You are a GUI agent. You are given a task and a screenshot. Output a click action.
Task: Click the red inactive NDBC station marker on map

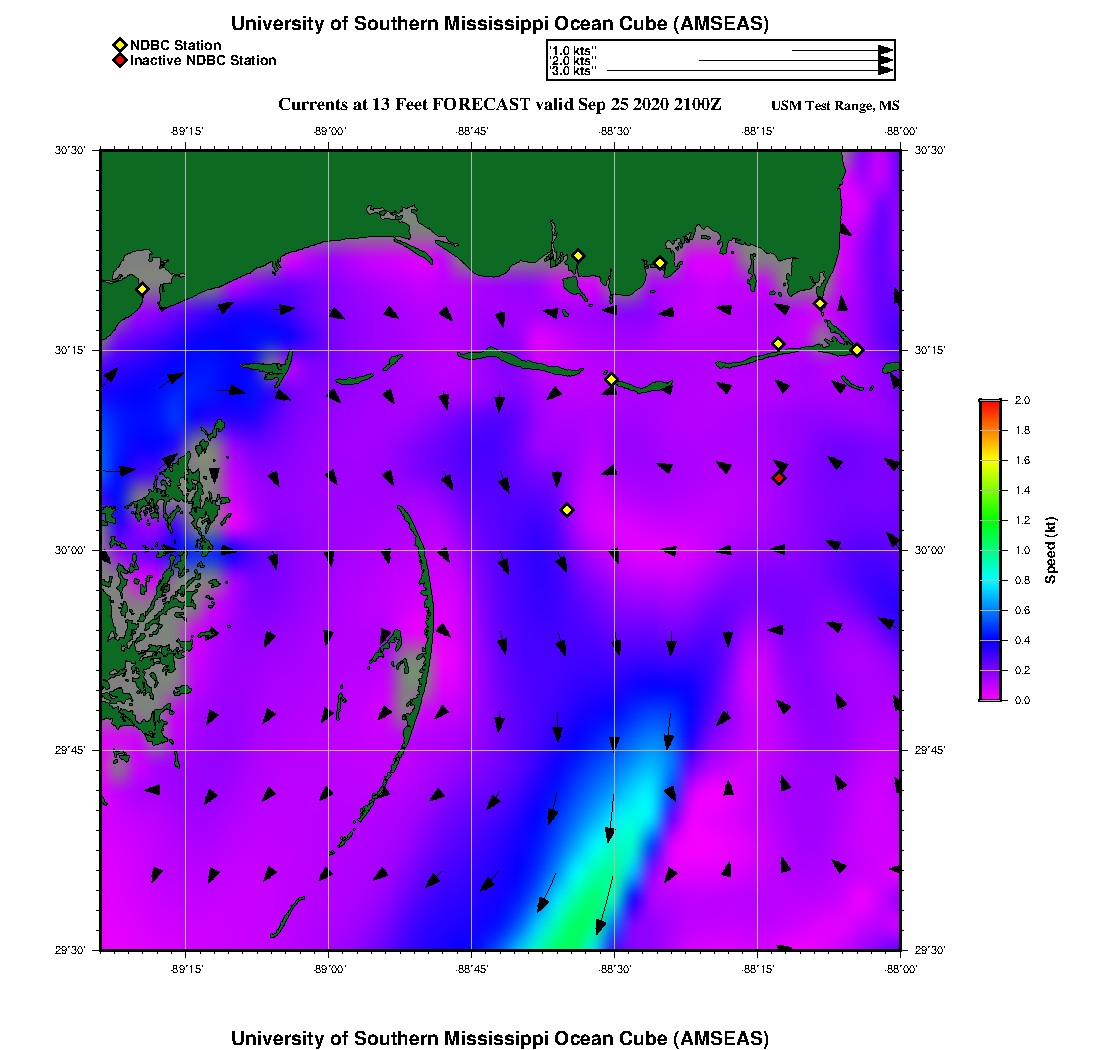[x=779, y=478]
